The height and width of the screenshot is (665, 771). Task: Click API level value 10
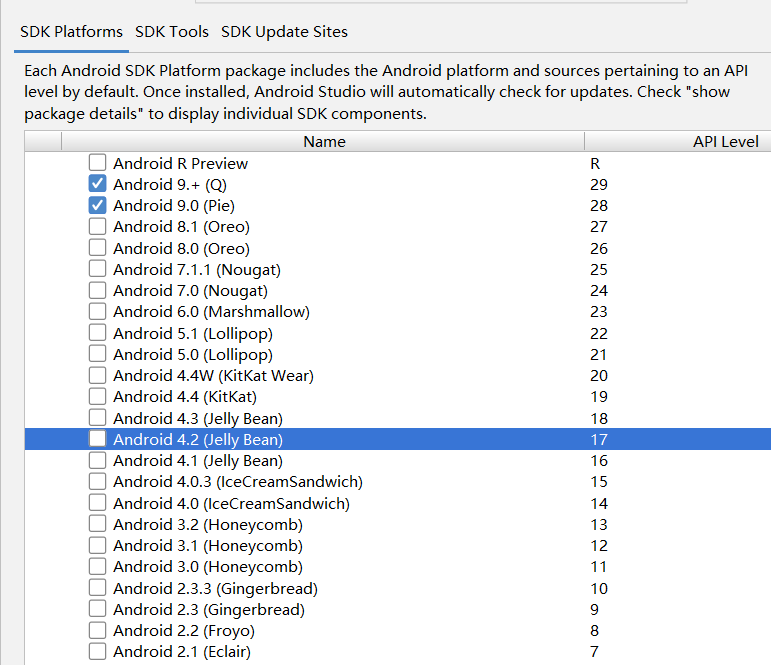(x=599, y=589)
